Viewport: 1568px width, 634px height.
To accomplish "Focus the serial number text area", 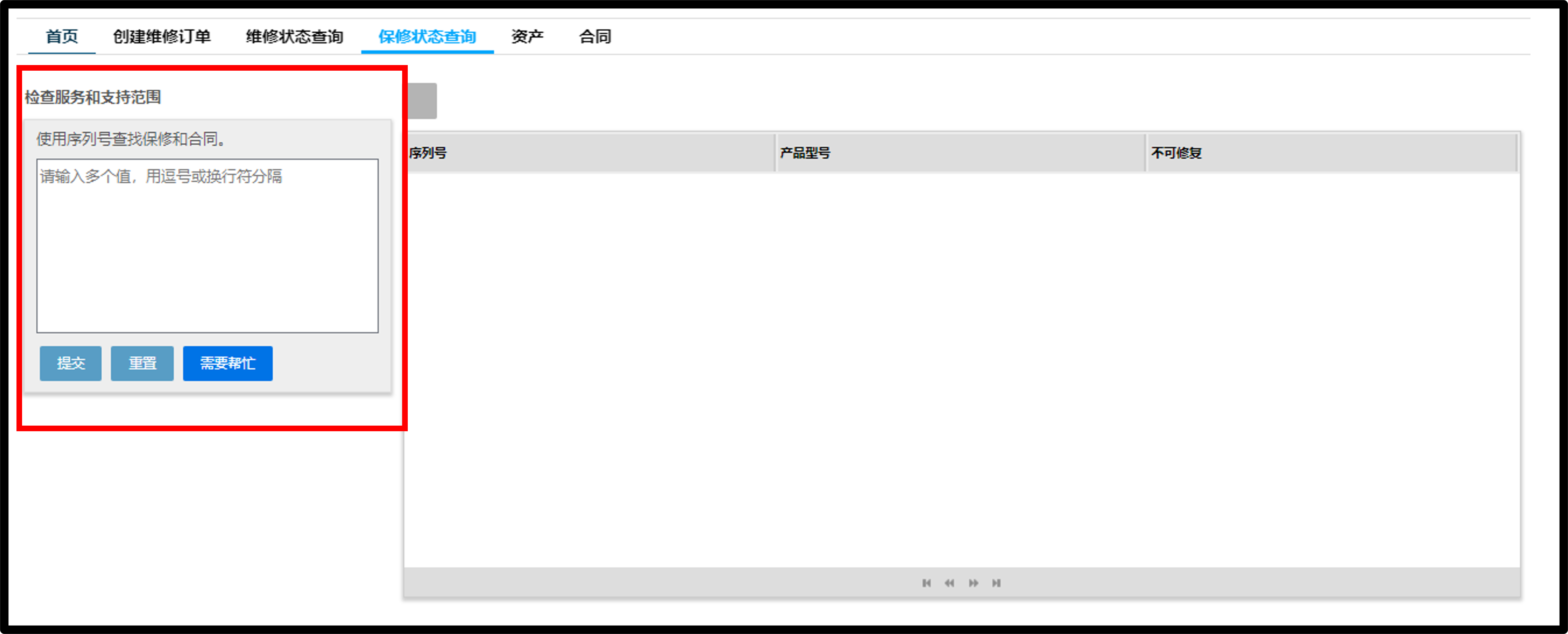I will (208, 246).
